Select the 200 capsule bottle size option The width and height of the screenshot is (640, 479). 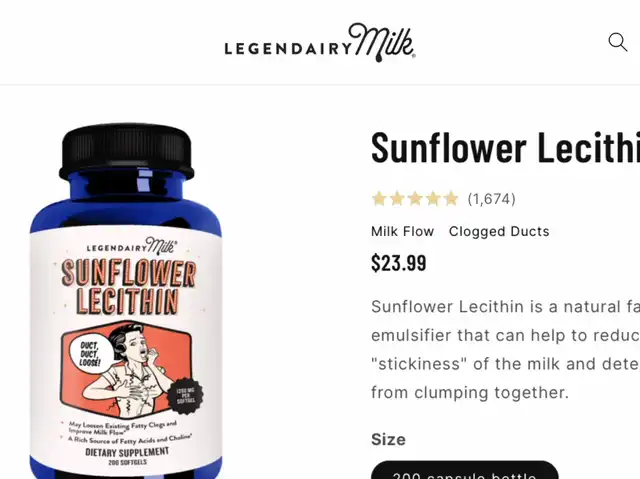pos(464,470)
